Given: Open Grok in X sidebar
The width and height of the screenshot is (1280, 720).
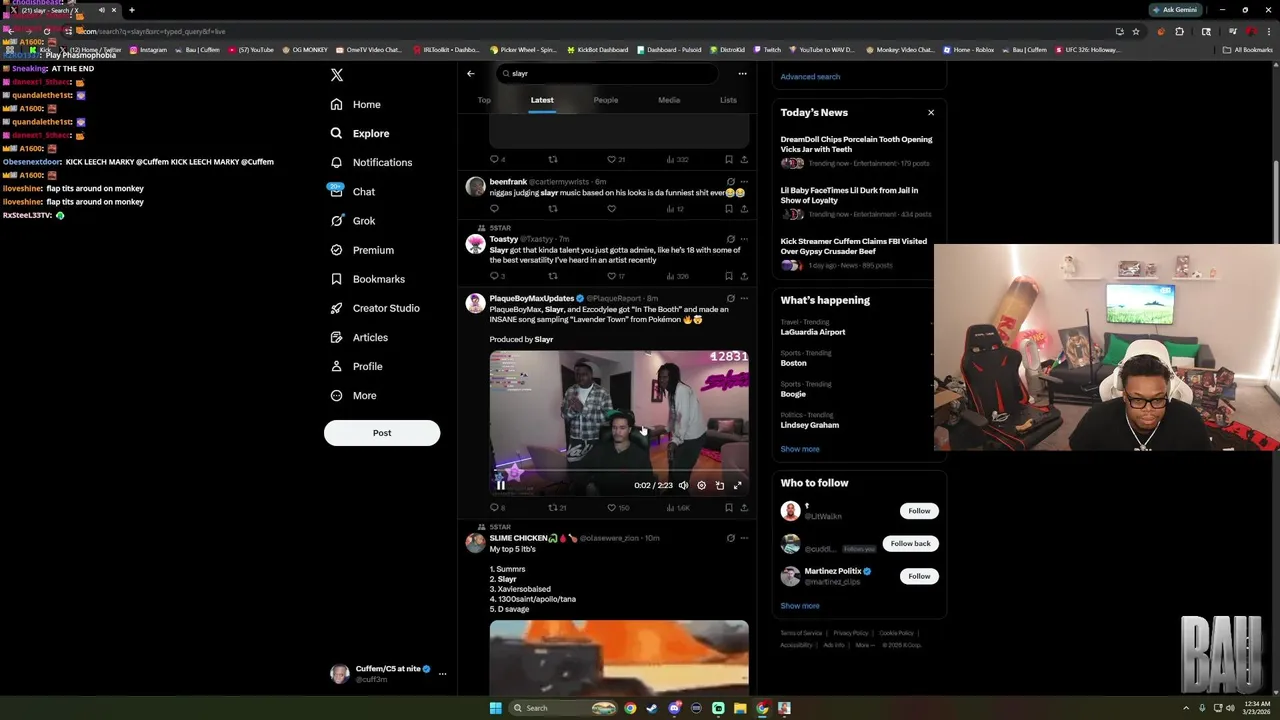Looking at the screenshot, I should [x=352, y=220].
